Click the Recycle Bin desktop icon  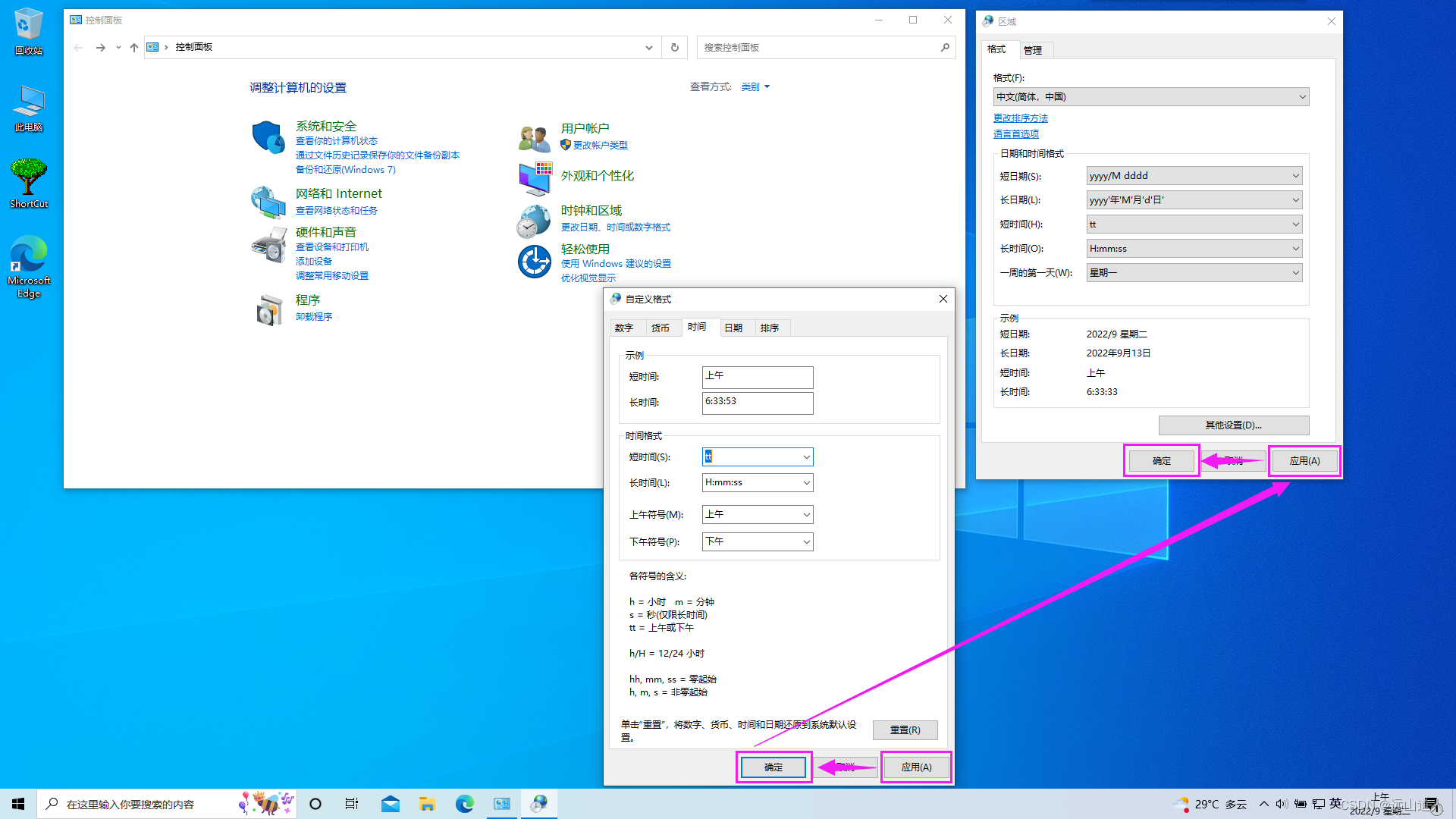29,31
